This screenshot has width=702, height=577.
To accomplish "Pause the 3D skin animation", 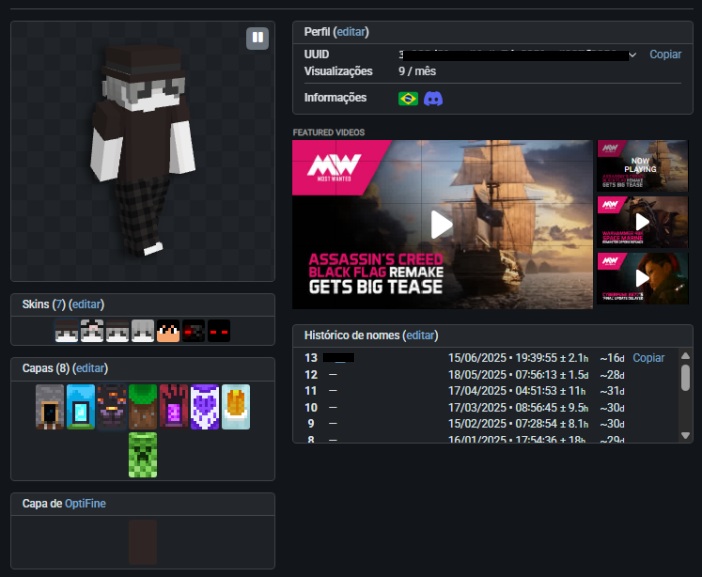I will tap(258, 38).
